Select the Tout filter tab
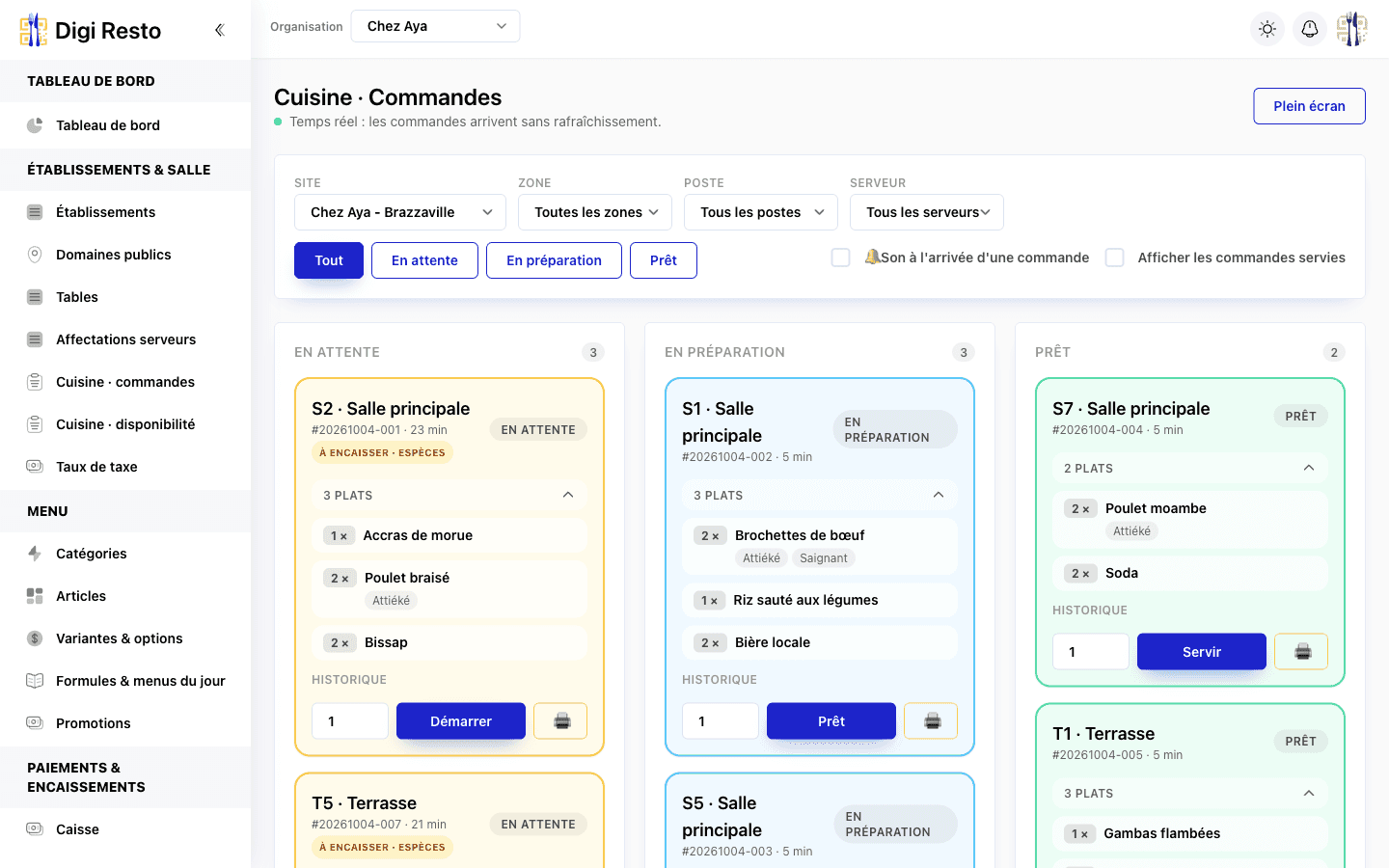 click(x=329, y=260)
